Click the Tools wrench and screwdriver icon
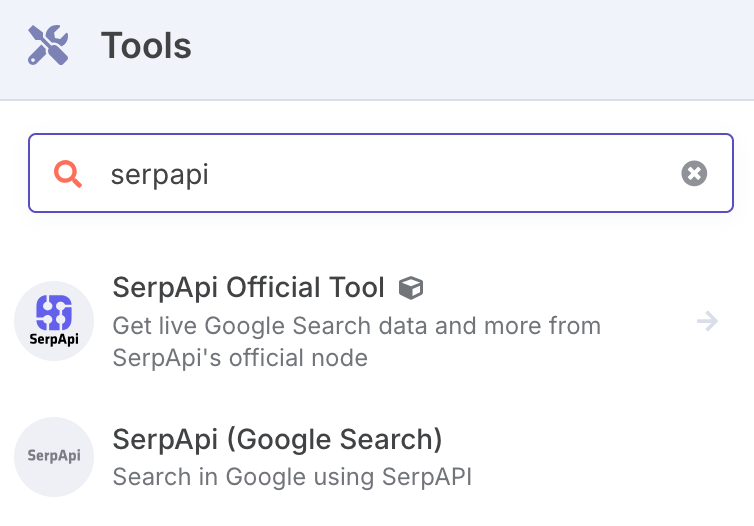The height and width of the screenshot is (526, 754). (48, 46)
